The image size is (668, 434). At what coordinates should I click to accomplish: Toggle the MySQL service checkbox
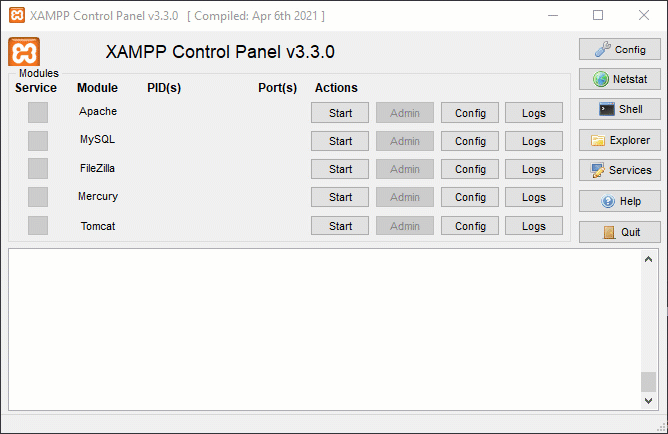(x=38, y=141)
